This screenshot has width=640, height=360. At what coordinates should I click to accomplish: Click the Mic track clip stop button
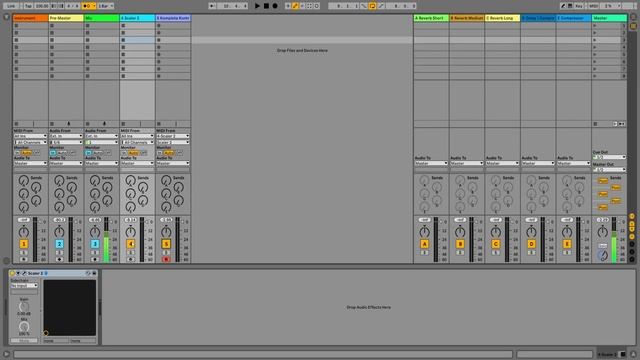click(x=87, y=124)
